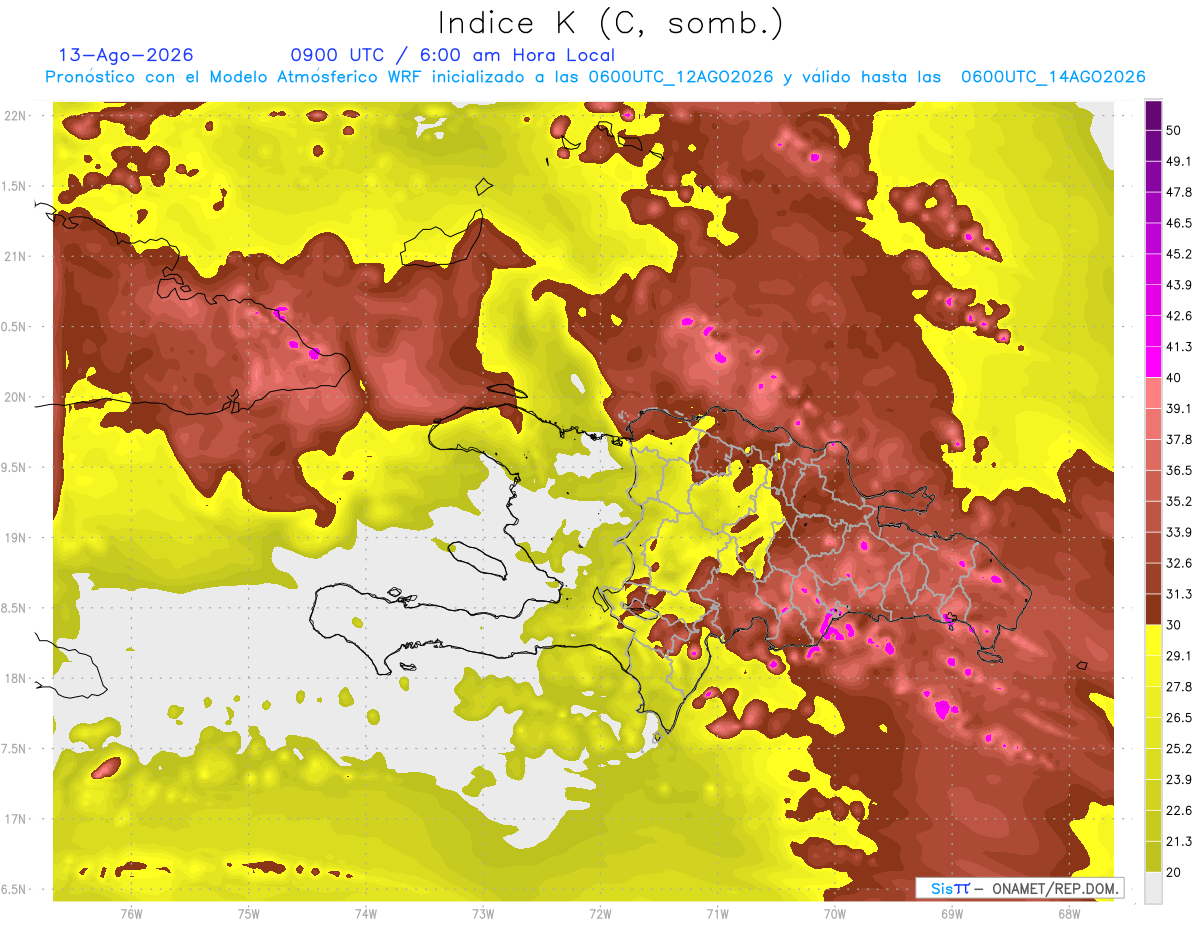This screenshot has width=1200, height=927.
Task: Click legend value '32.6'
Action: 1178,563
